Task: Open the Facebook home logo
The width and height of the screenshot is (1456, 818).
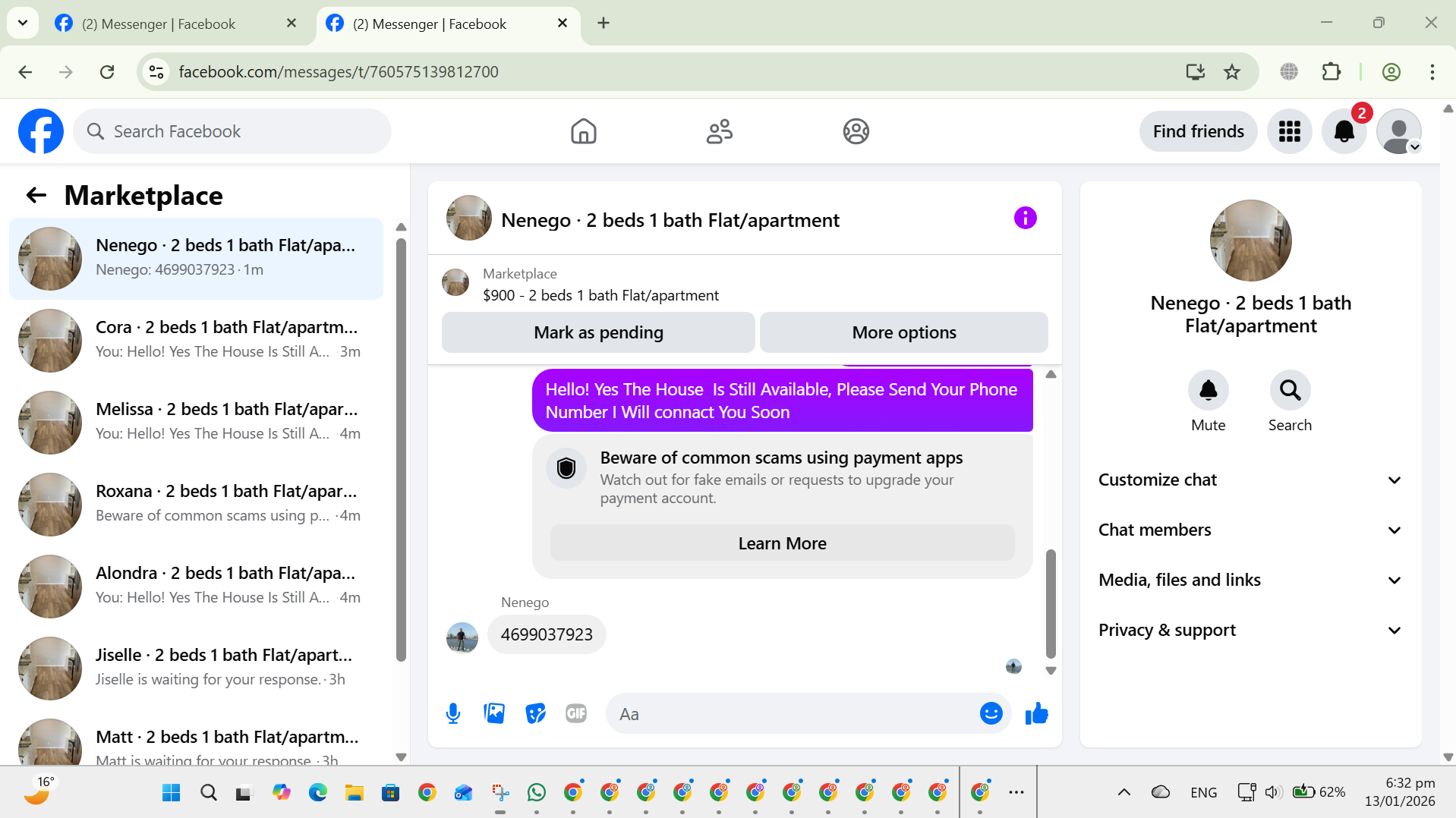Action: [41, 131]
